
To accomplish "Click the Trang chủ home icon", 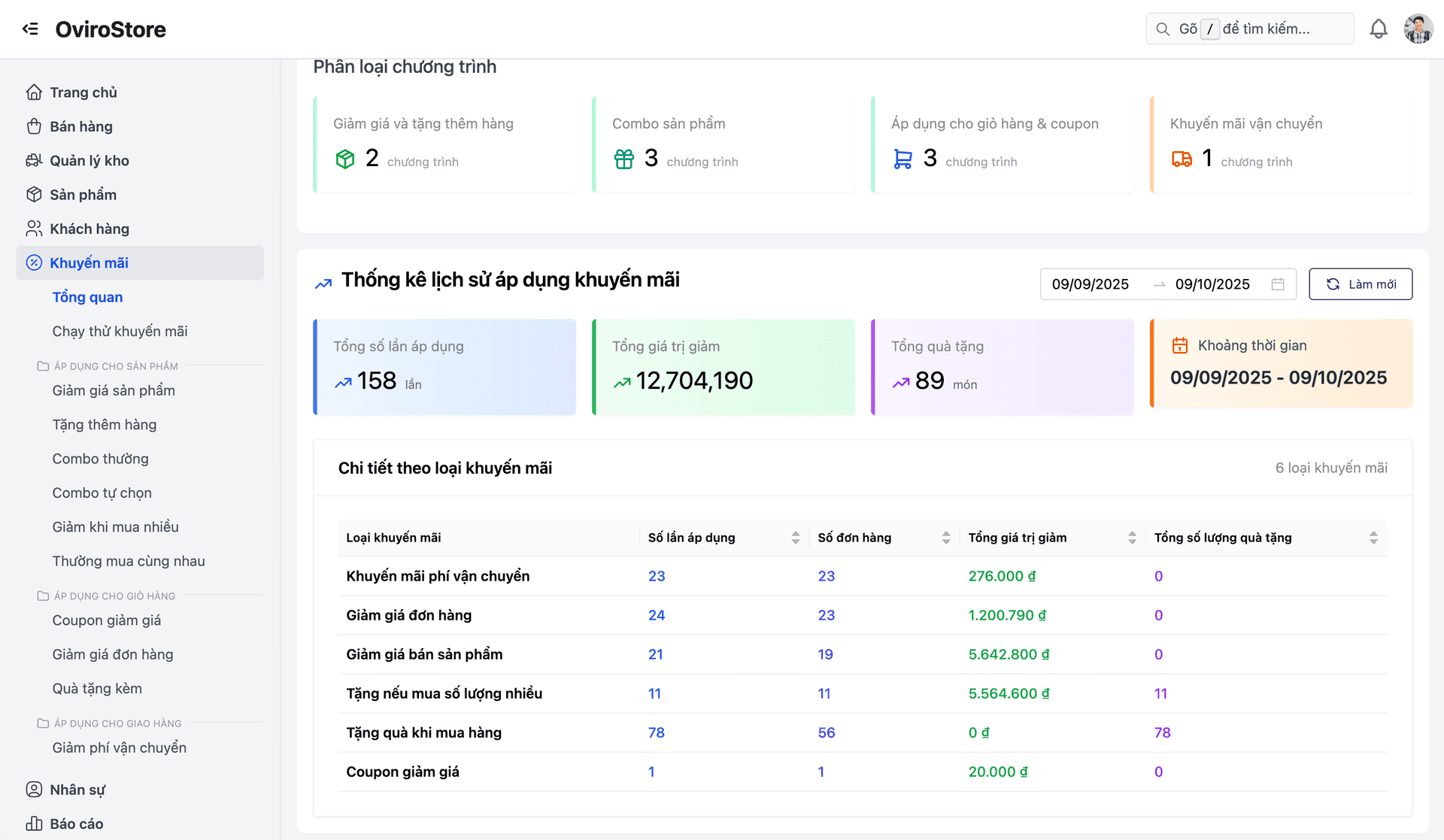I will click(x=34, y=92).
